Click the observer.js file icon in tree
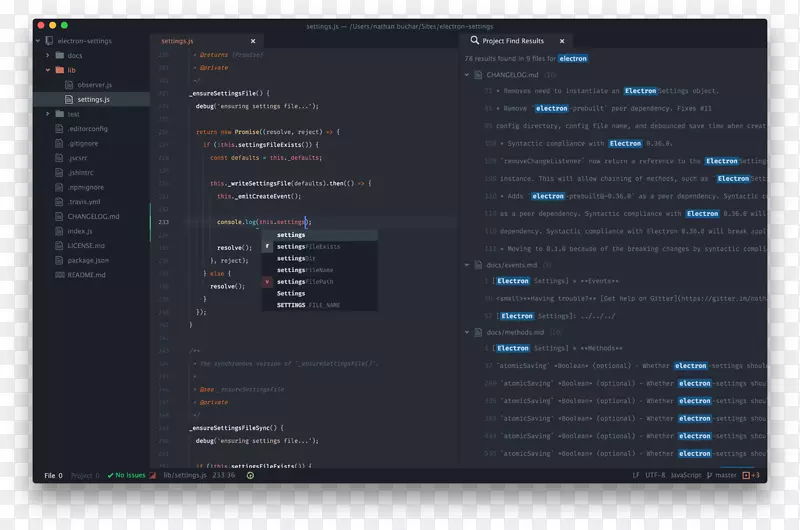The height and width of the screenshot is (530, 800). [70, 85]
